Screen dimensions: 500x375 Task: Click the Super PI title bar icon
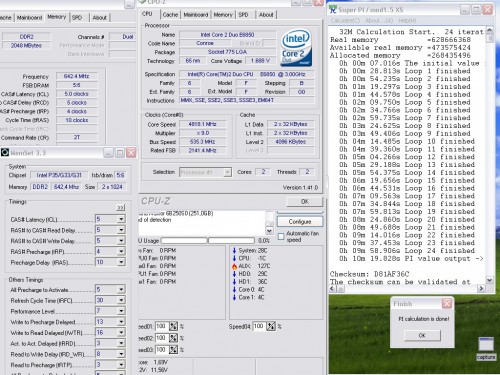coord(333,10)
